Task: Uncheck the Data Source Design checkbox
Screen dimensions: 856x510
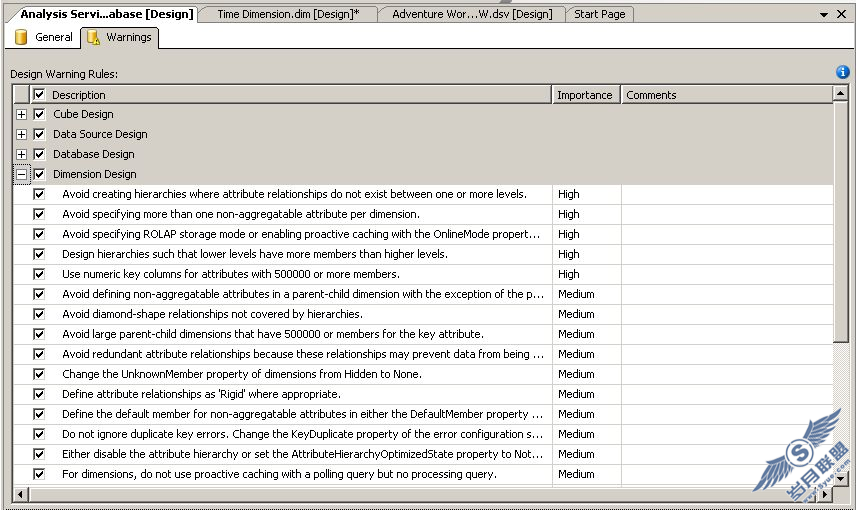Action: point(39,134)
